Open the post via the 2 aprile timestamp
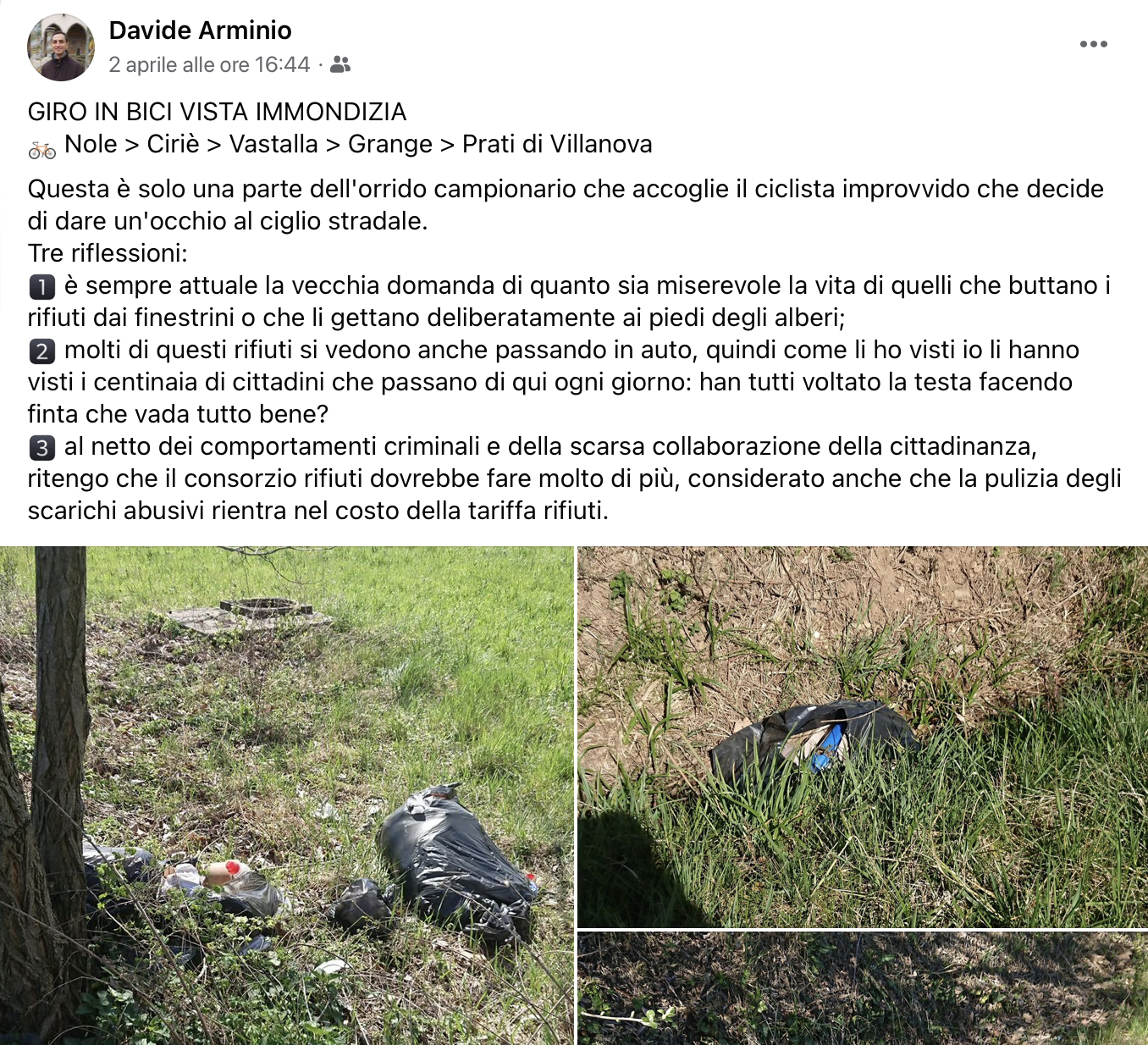 209,64
